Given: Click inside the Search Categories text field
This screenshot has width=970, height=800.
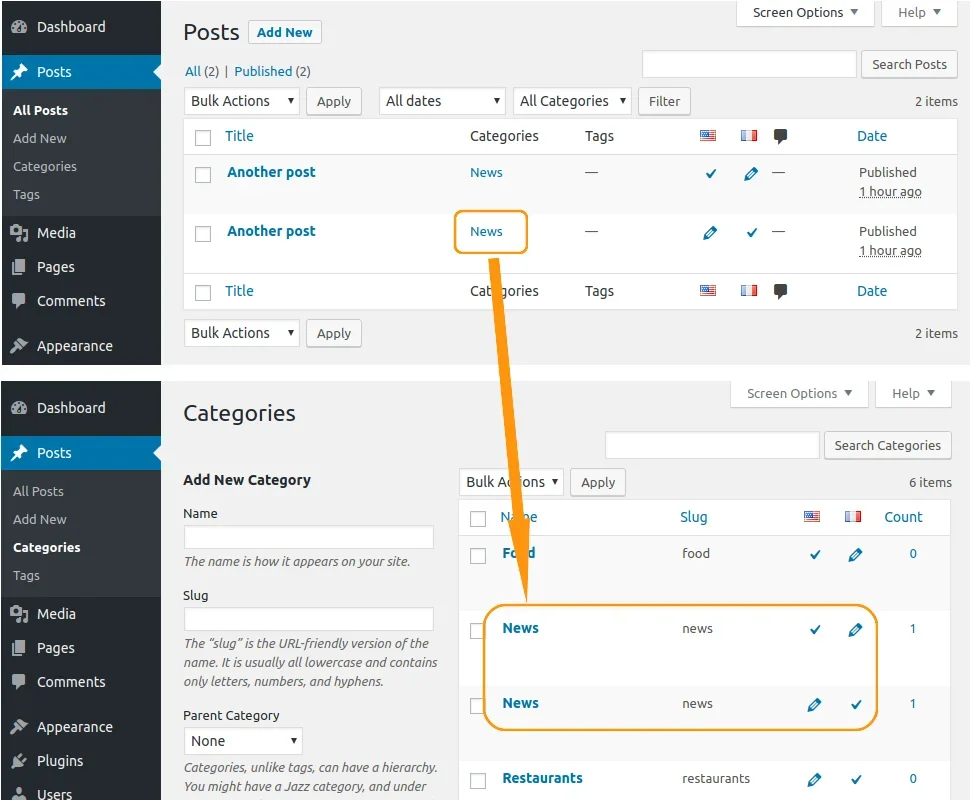Looking at the screenshot, I should 711,445.
